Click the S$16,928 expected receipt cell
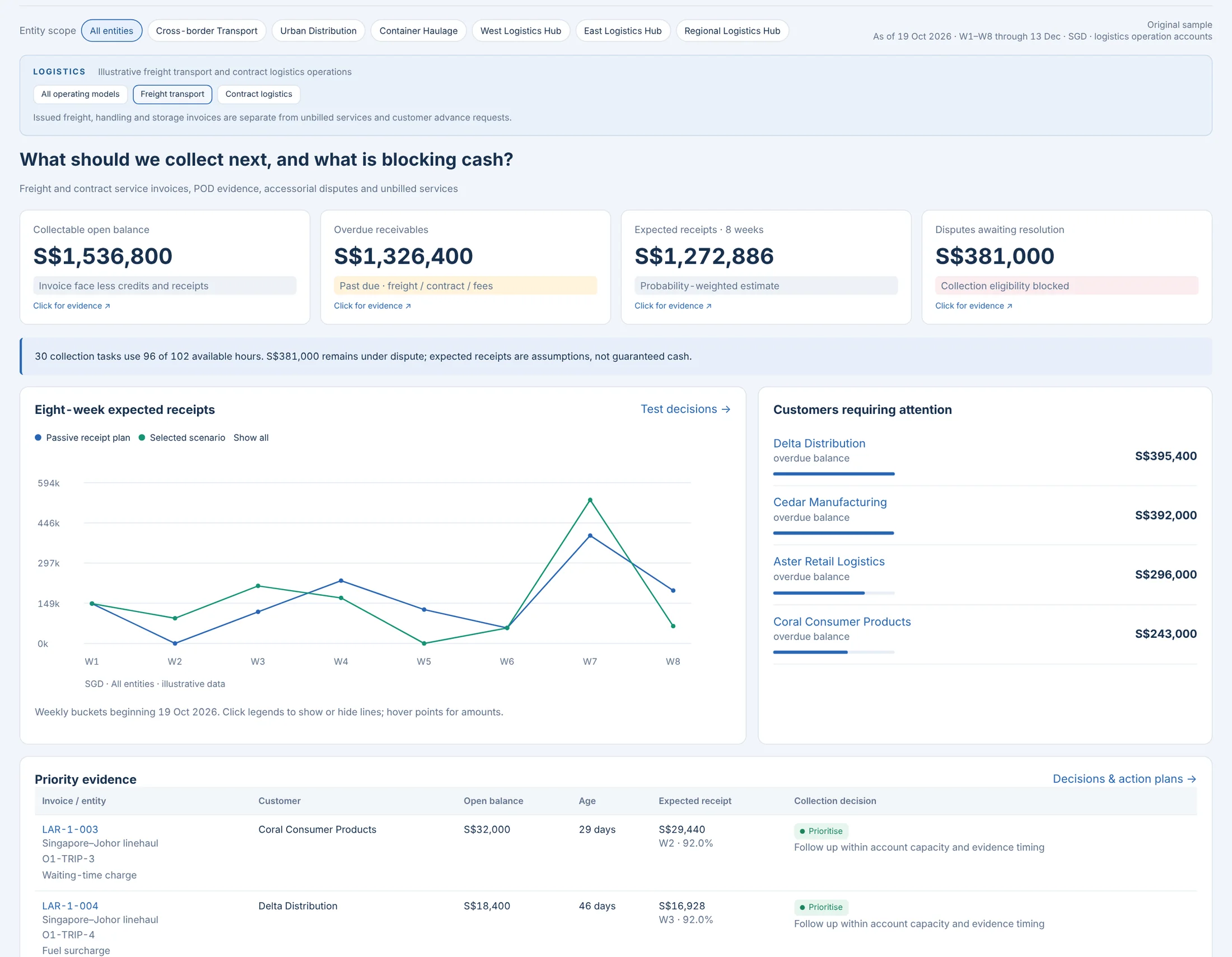This screenshot has width=1232, height=957. click(682, 905)
